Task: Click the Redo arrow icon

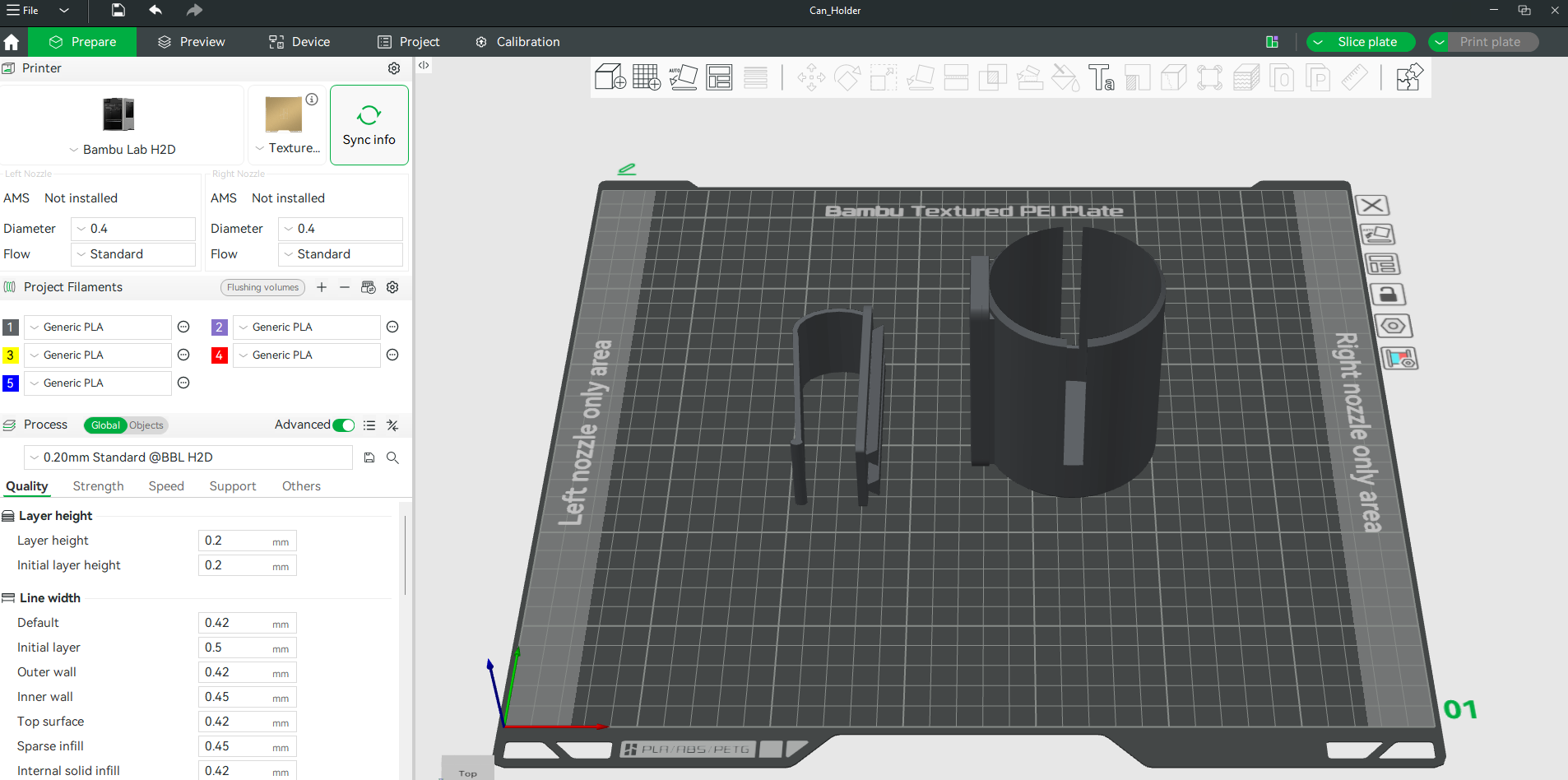Action: coord(194,10)
